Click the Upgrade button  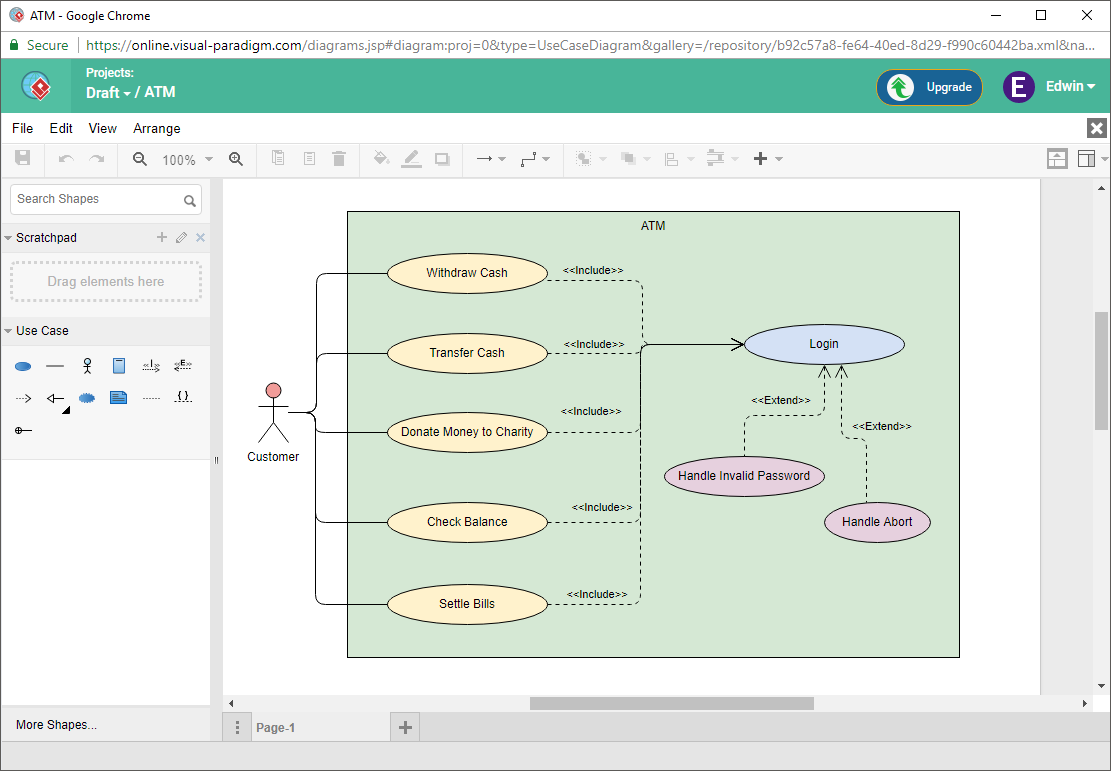tap(929, 87)
